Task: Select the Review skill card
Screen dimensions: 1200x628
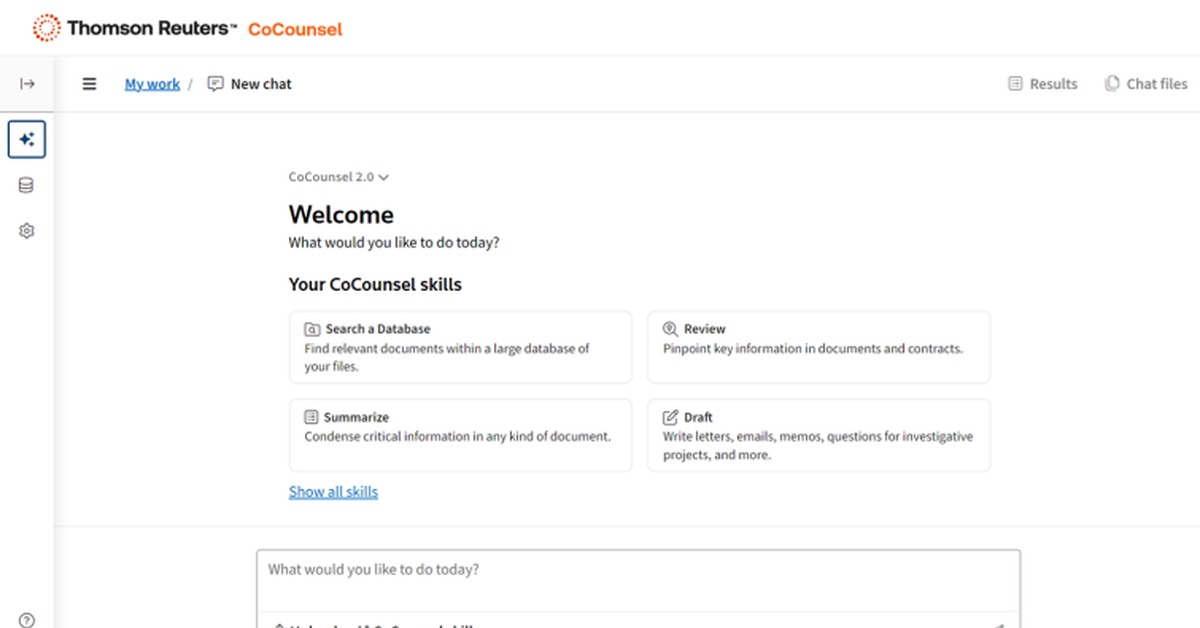Action: [818, 347]
